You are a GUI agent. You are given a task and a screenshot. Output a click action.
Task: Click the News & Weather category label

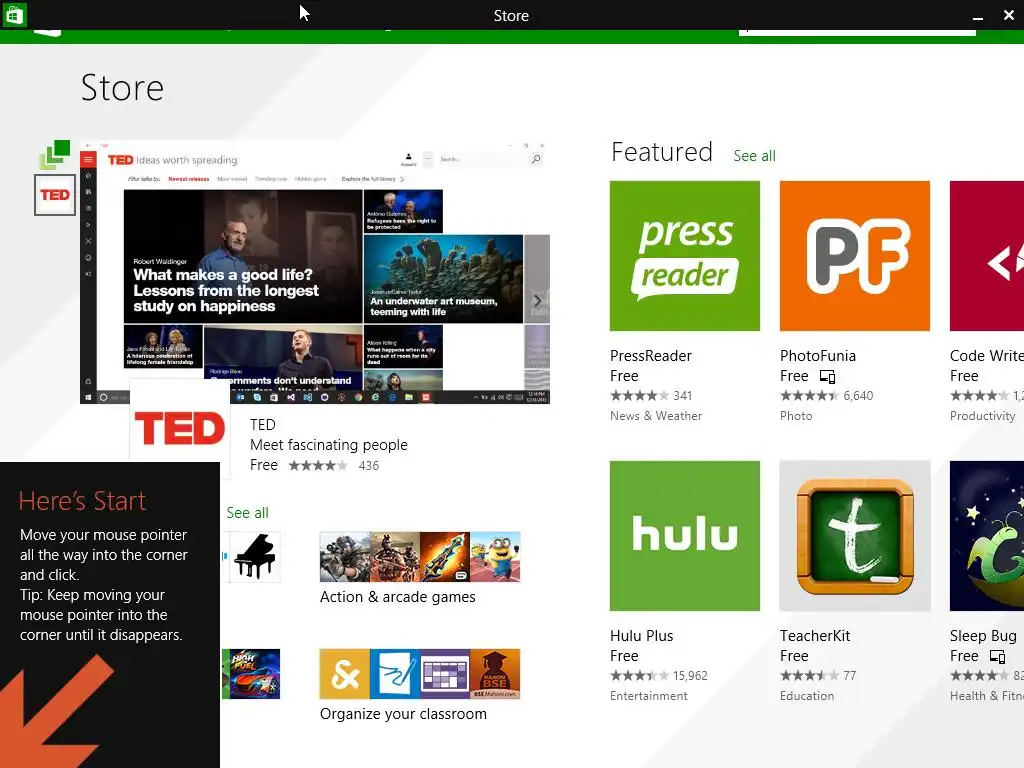(x=656, y=416)
